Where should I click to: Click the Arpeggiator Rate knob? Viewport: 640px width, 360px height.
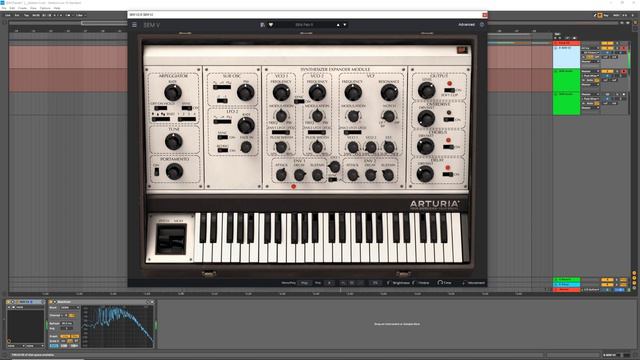[173, 93]
